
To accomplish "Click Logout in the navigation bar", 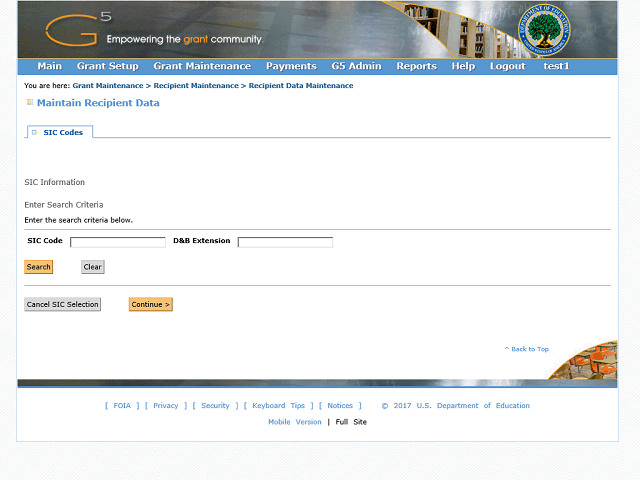I will [x=508, y=66].
